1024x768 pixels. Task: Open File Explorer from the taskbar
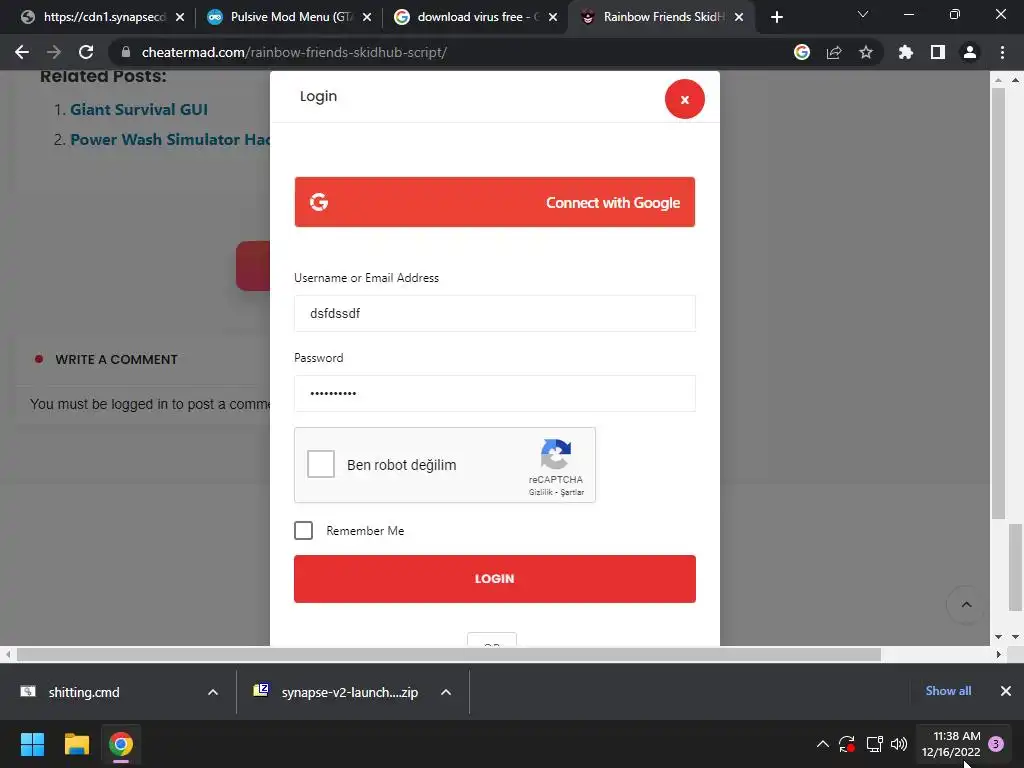point(76,744)
